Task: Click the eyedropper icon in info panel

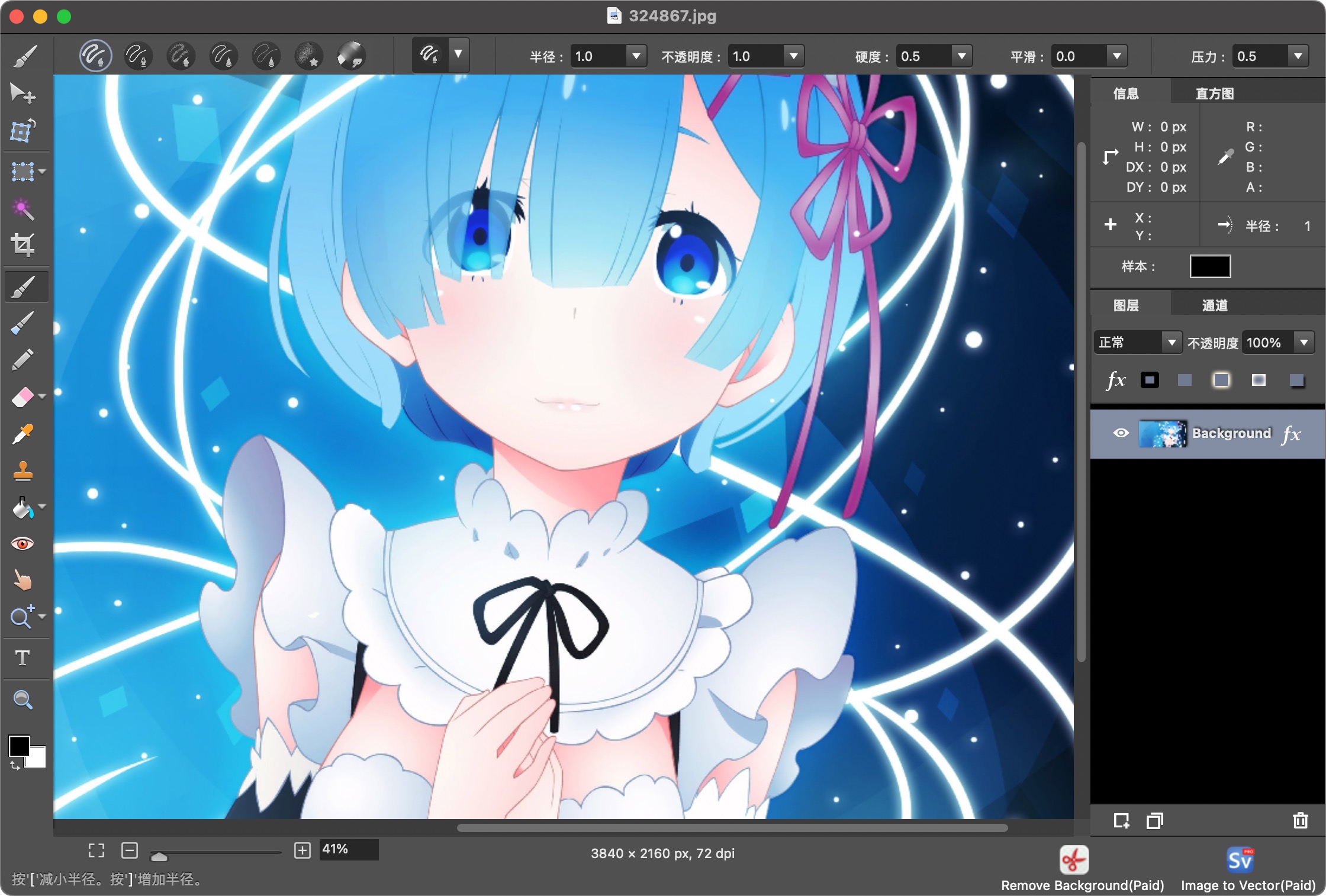Action: 1225,157
